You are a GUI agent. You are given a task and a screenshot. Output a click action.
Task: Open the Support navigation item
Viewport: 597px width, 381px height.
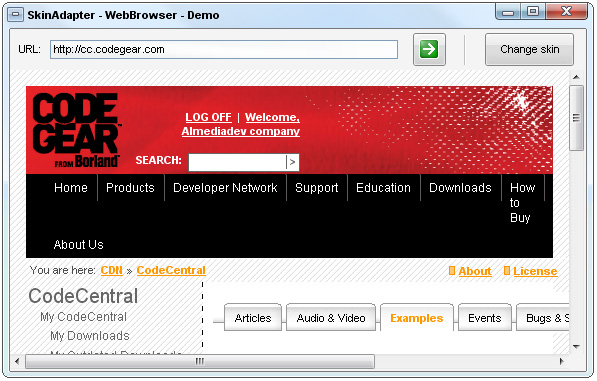tap(317, 188)
